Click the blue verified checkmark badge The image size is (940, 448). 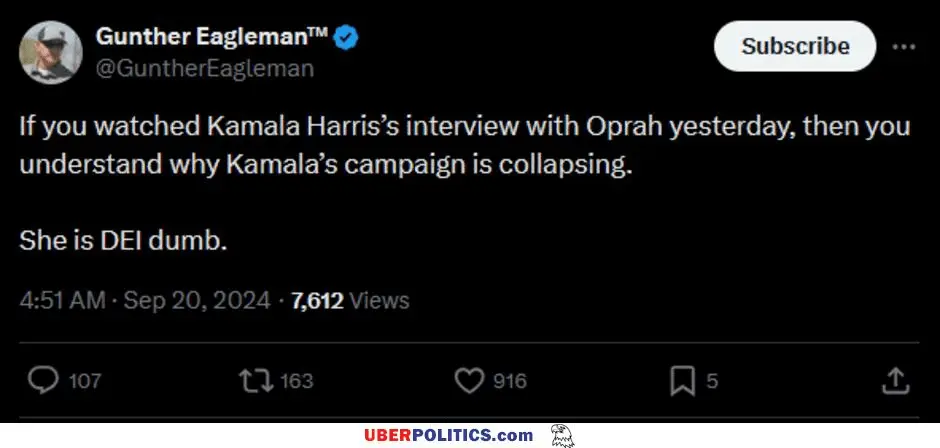tap(347, 38)
